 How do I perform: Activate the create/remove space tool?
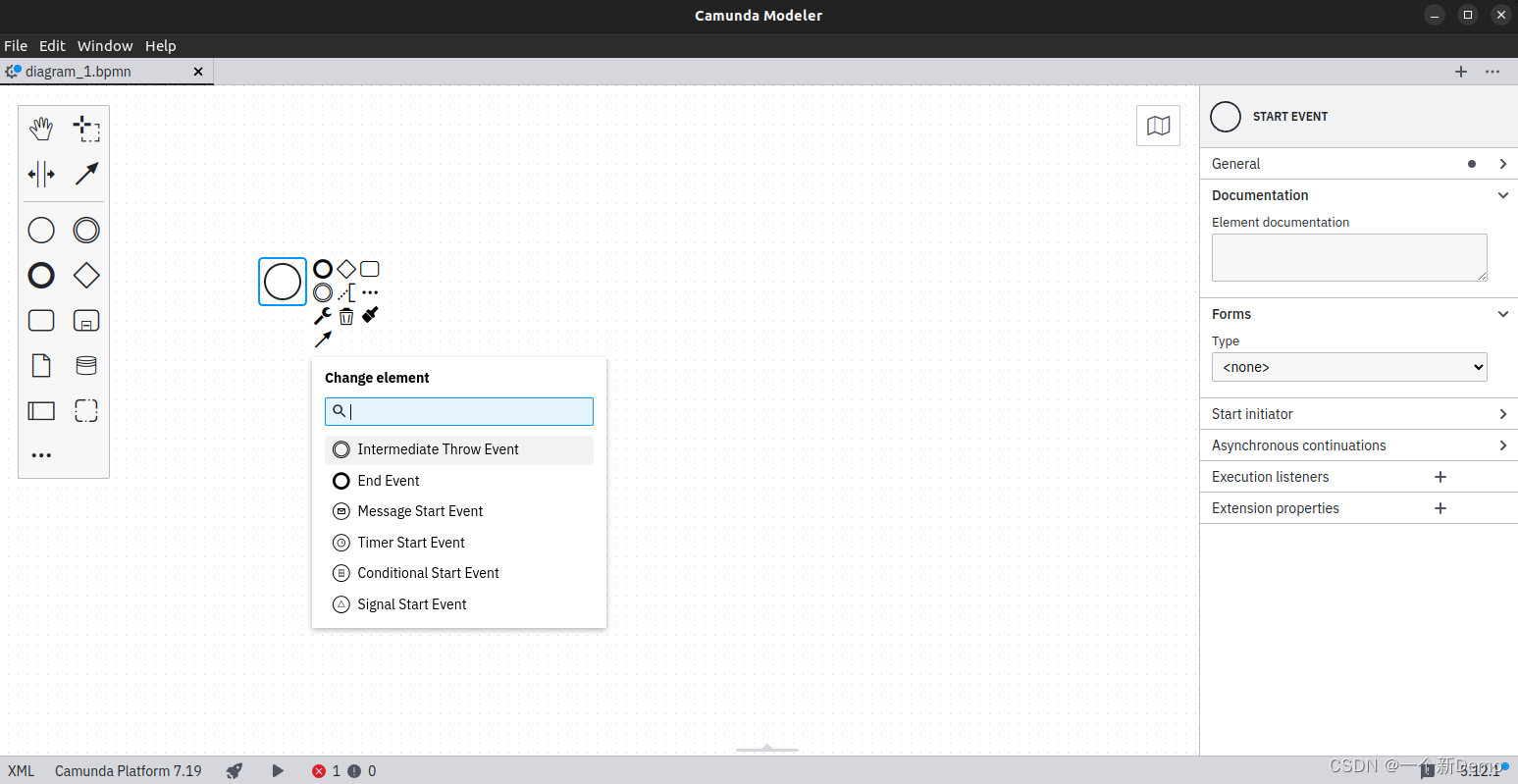[41, 175]
